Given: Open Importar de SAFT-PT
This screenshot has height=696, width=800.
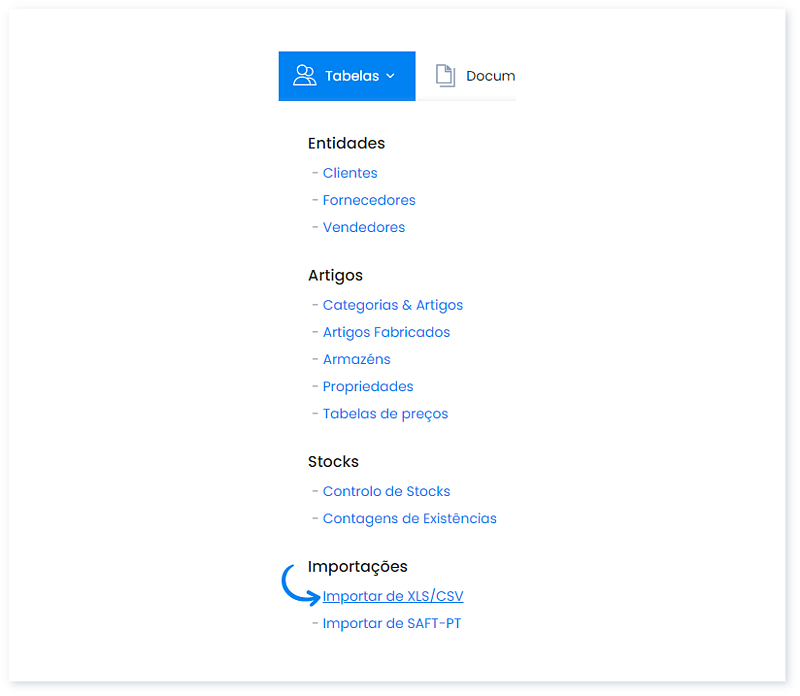Looking at the screenshot, I should [x=391, y=622].
